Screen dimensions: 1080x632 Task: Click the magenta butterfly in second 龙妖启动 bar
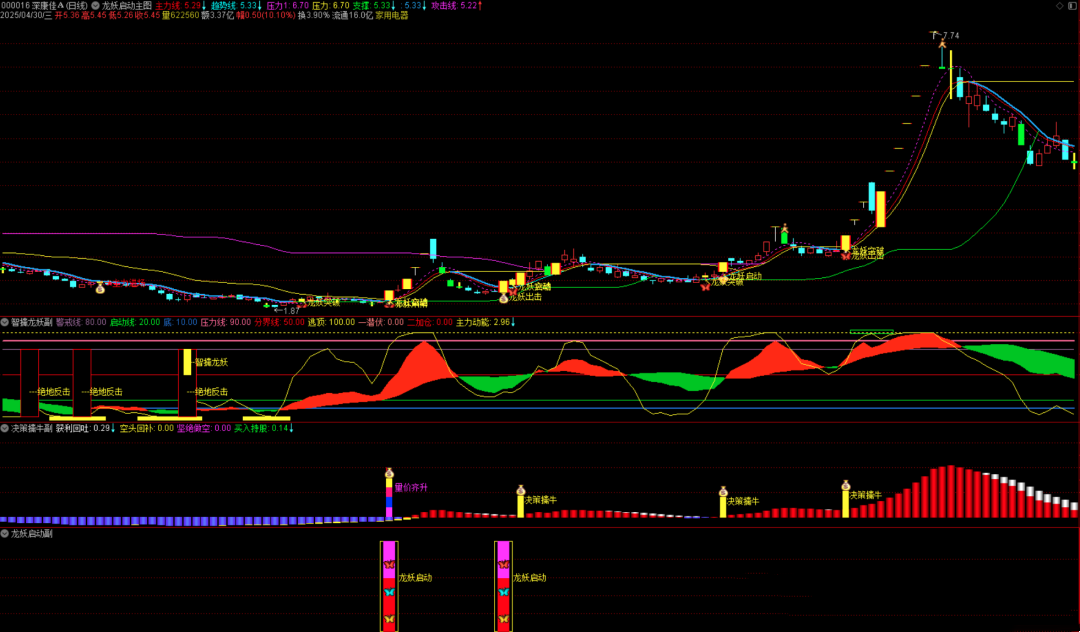(x=503, y=565)
